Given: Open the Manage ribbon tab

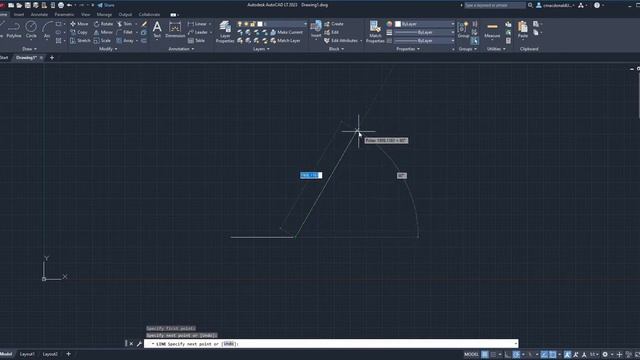Looking at the screenshot, I should (104, 14).
